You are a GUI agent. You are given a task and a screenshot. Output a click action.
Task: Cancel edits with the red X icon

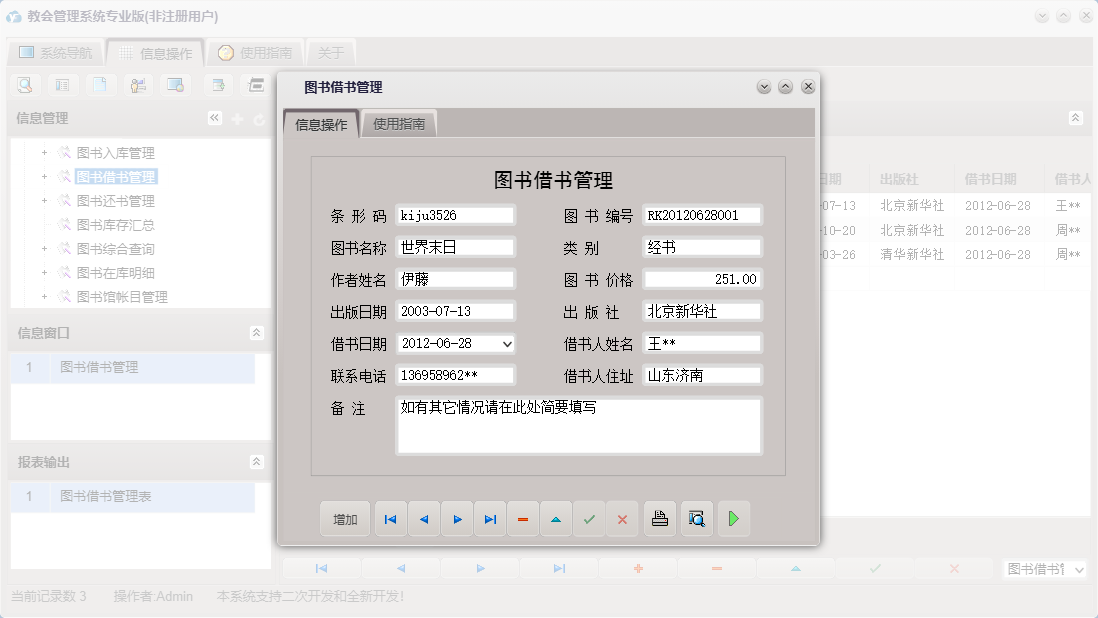tap(622, 519)
